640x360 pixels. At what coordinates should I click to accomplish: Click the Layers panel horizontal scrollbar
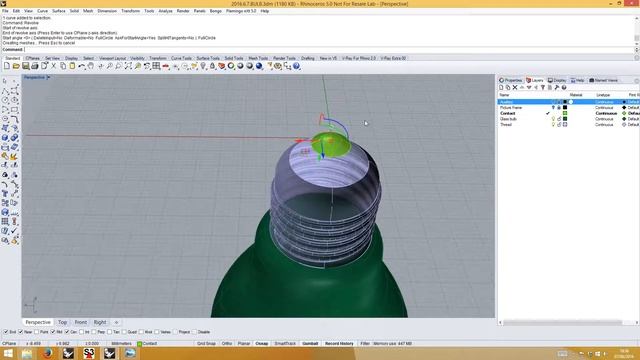pos(562,322)
